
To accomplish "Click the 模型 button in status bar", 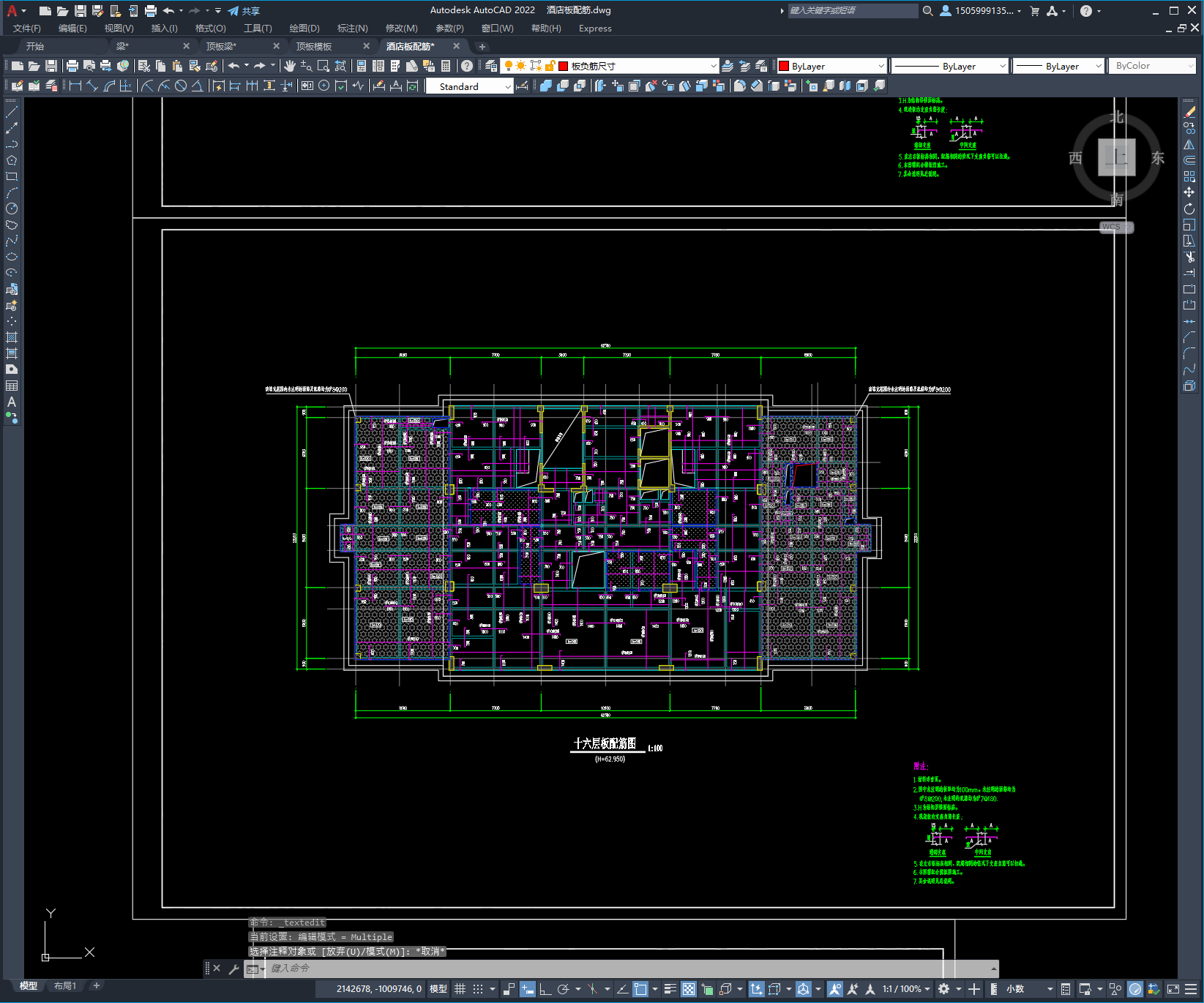I will 438,989.
